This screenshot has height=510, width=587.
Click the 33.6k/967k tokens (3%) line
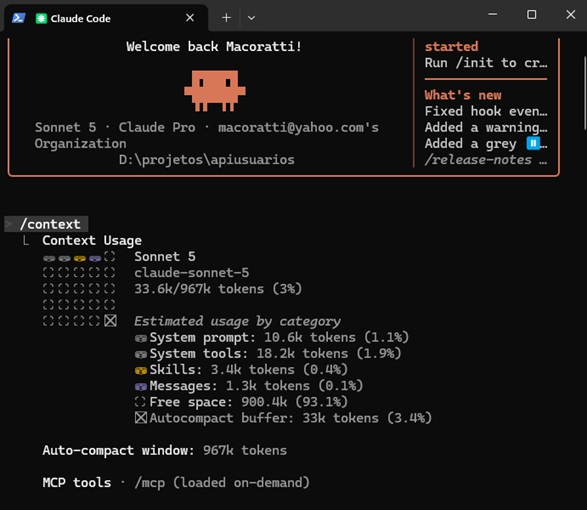tap(218, 289)
